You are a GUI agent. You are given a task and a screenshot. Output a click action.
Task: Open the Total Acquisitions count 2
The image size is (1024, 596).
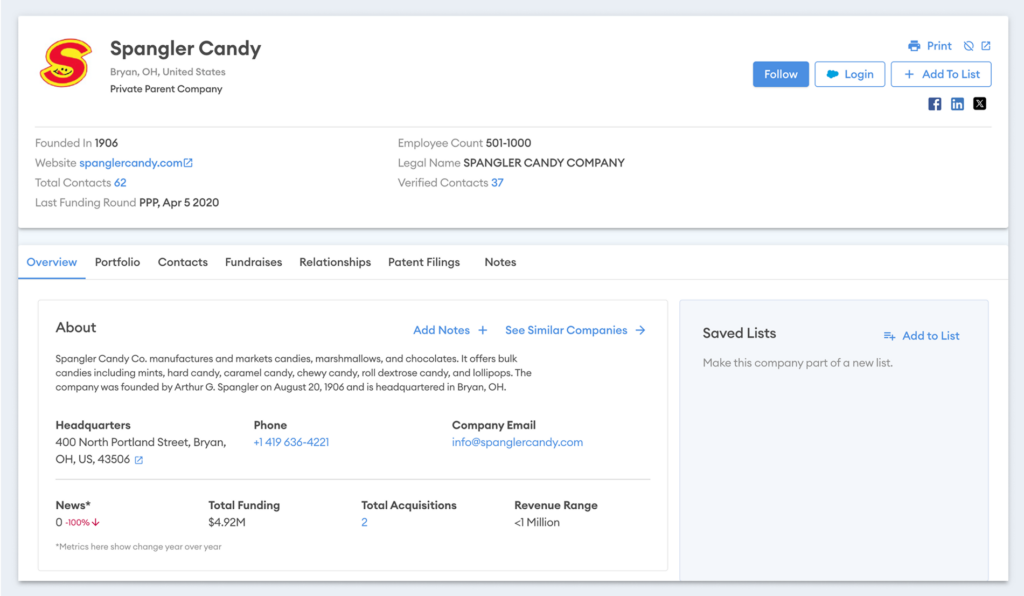[364, 522]
